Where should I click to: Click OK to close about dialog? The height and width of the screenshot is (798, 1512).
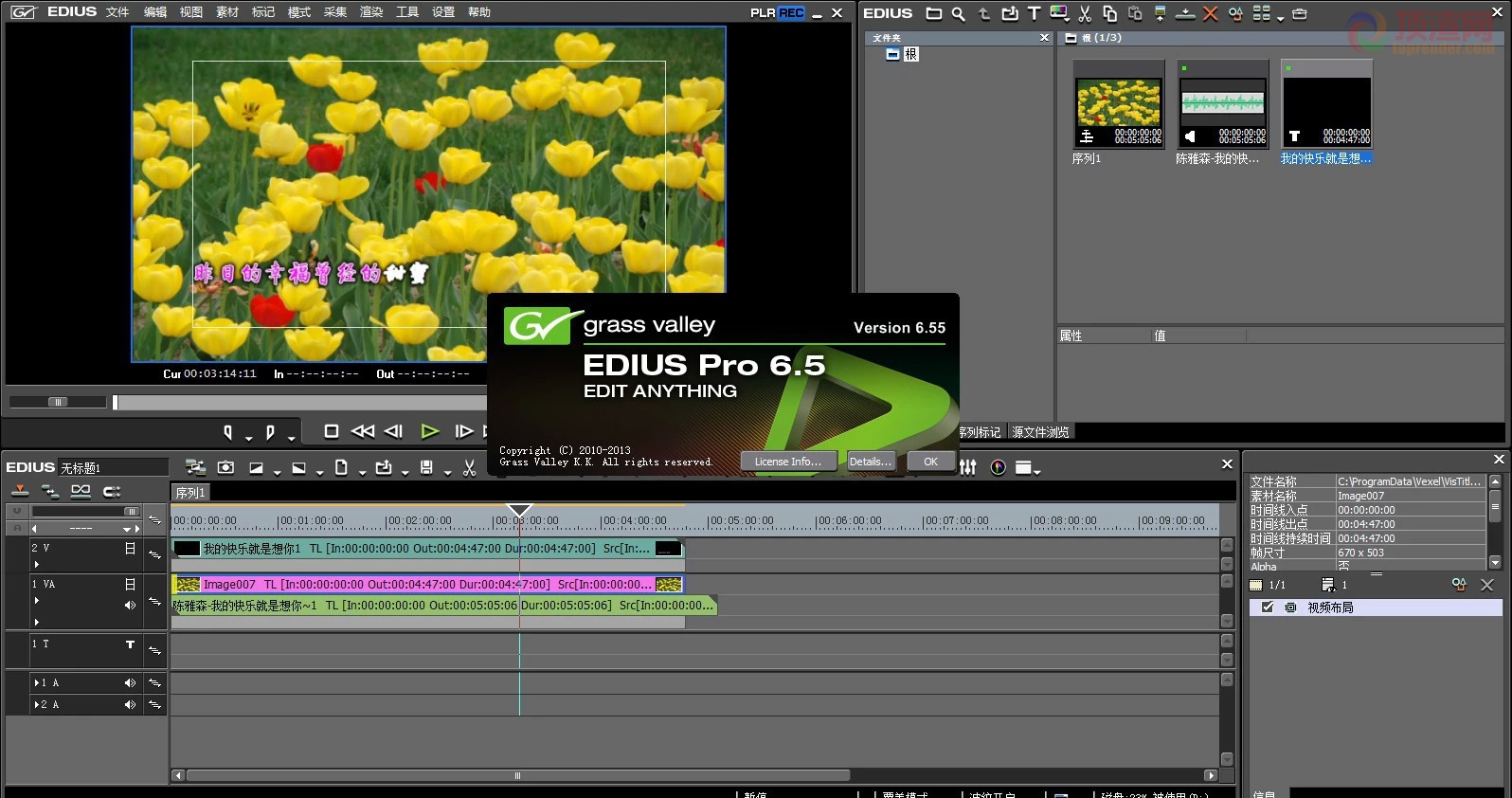(x=930, y=462)
